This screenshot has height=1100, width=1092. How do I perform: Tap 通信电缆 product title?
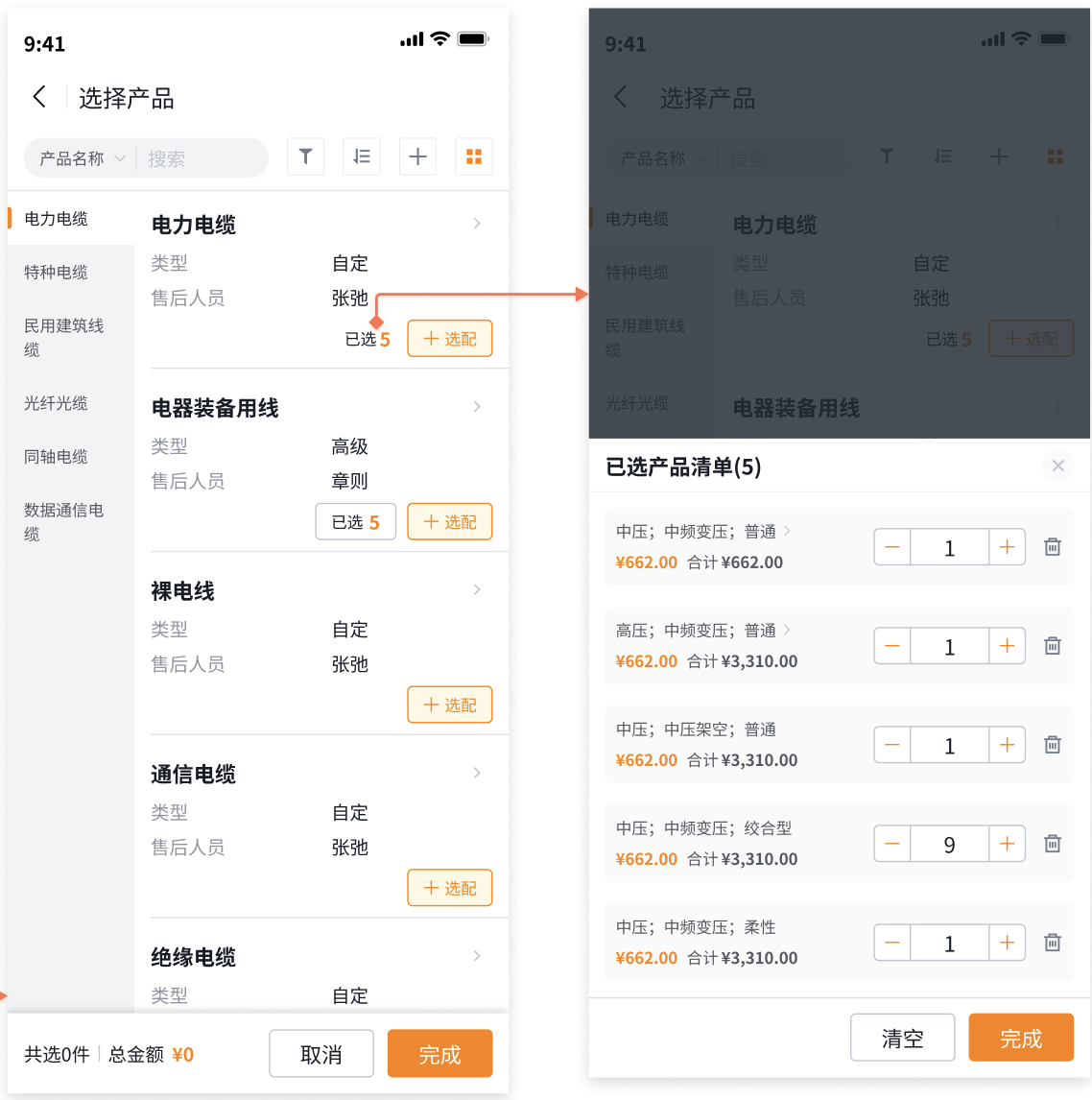click(x=193, y=774)
